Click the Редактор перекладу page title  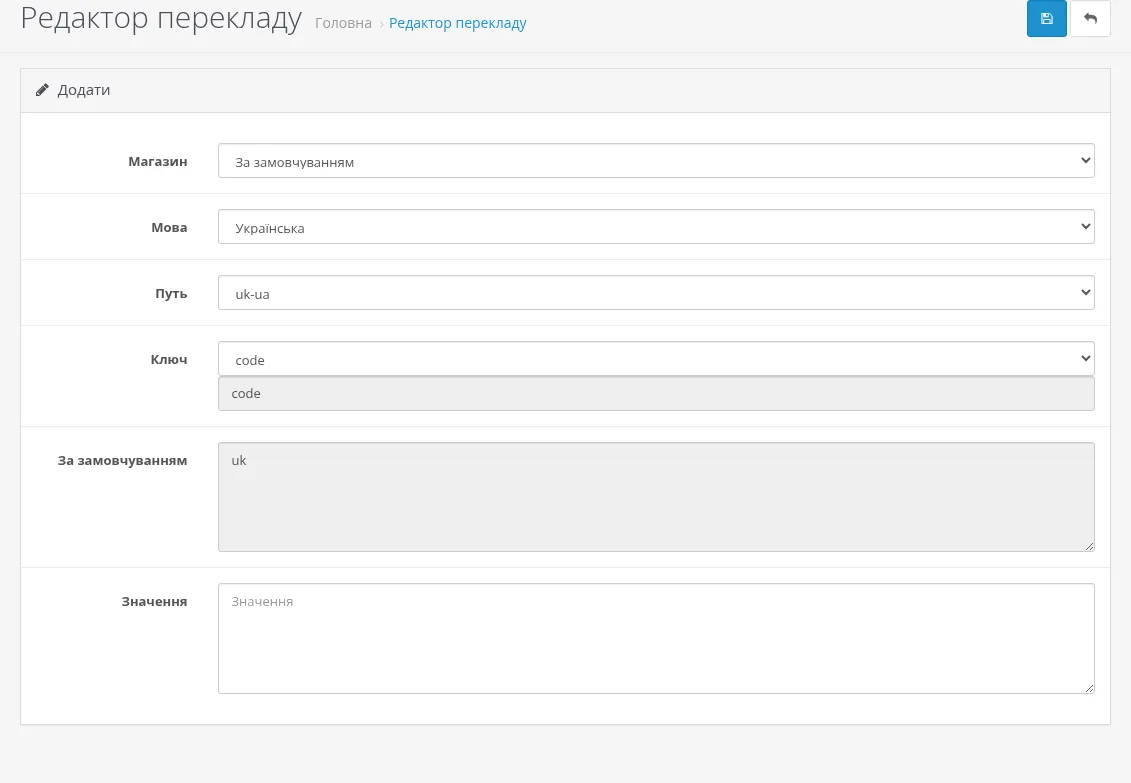pos(161,17)
